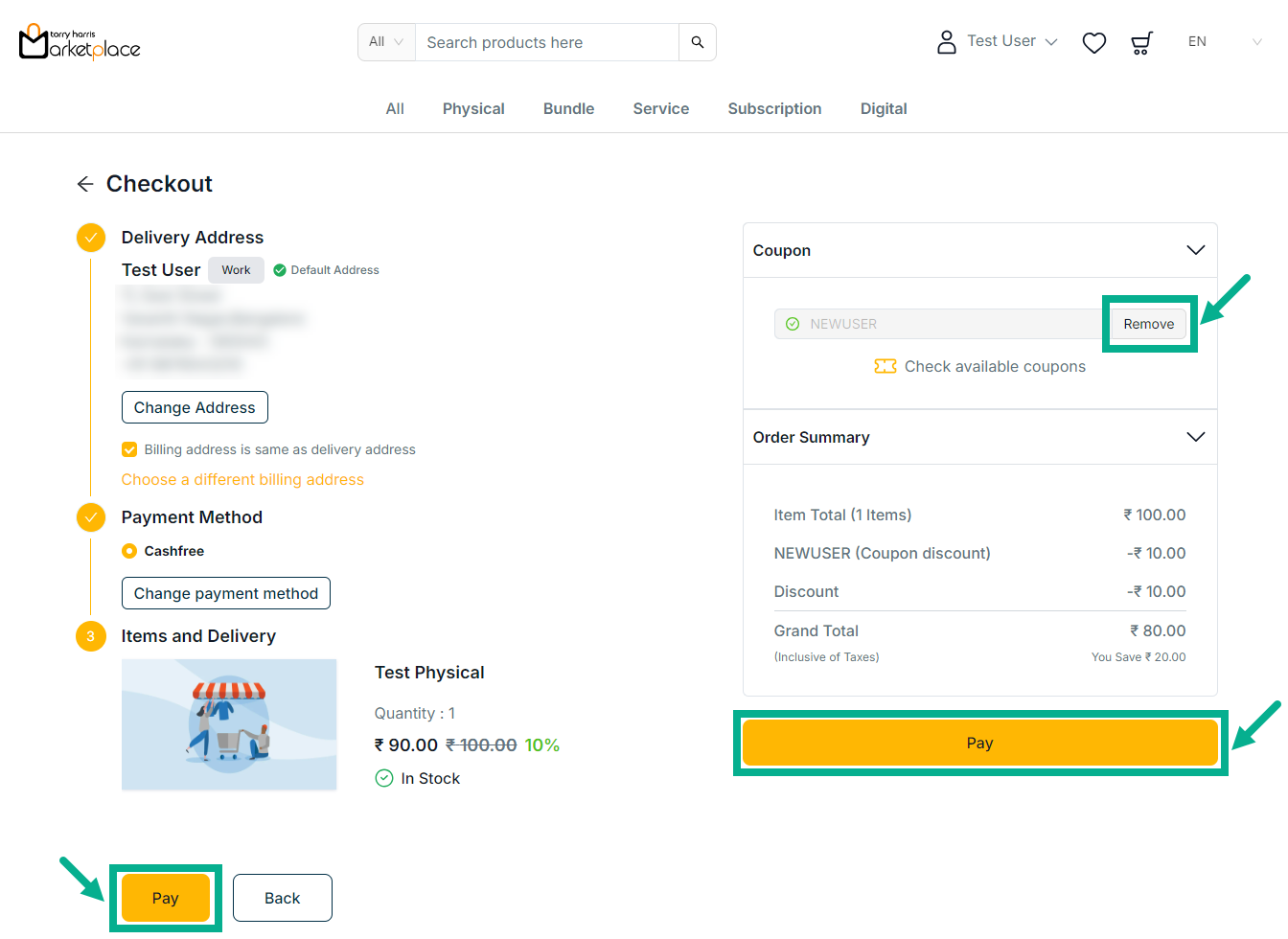Switch to the Subscription tab
This screenshot has height=939, width=1288.
(774, 109)
